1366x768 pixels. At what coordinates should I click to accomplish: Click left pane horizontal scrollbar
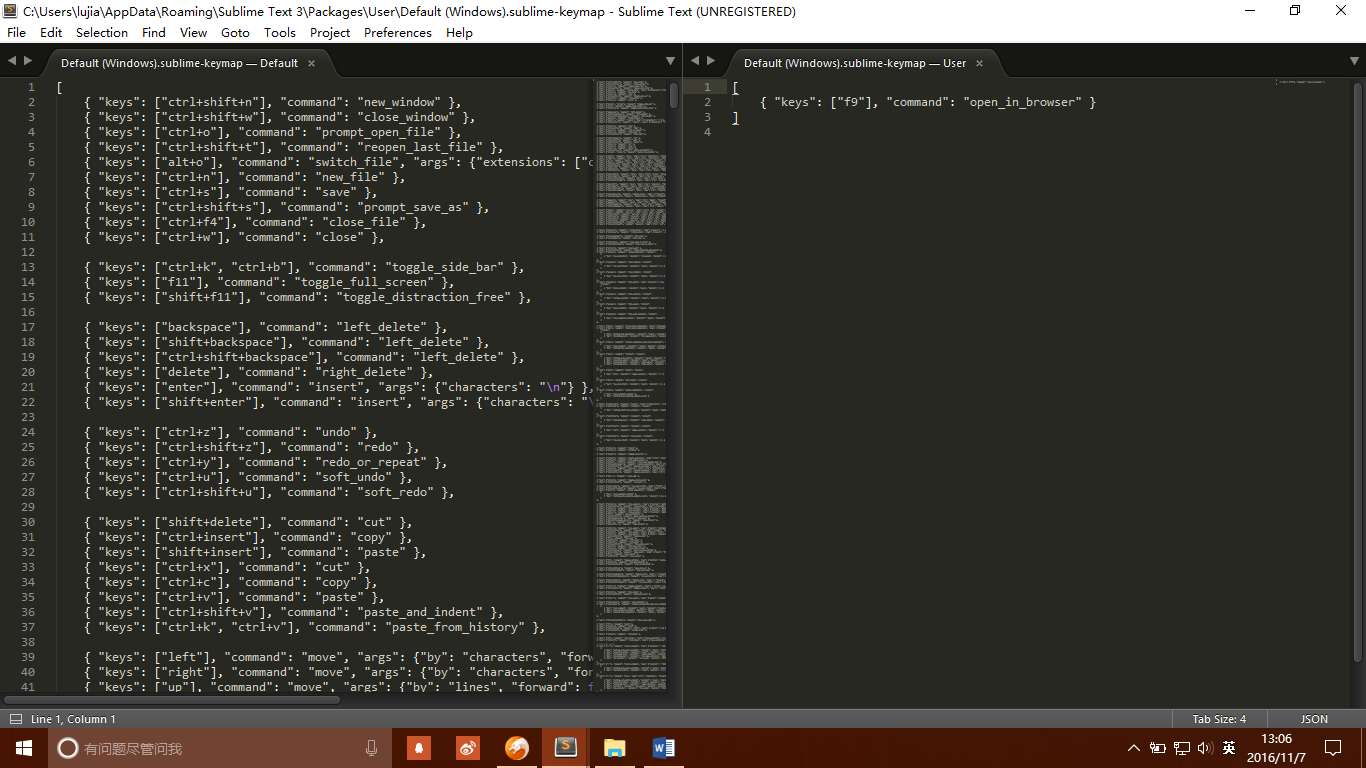click(172, 699)
